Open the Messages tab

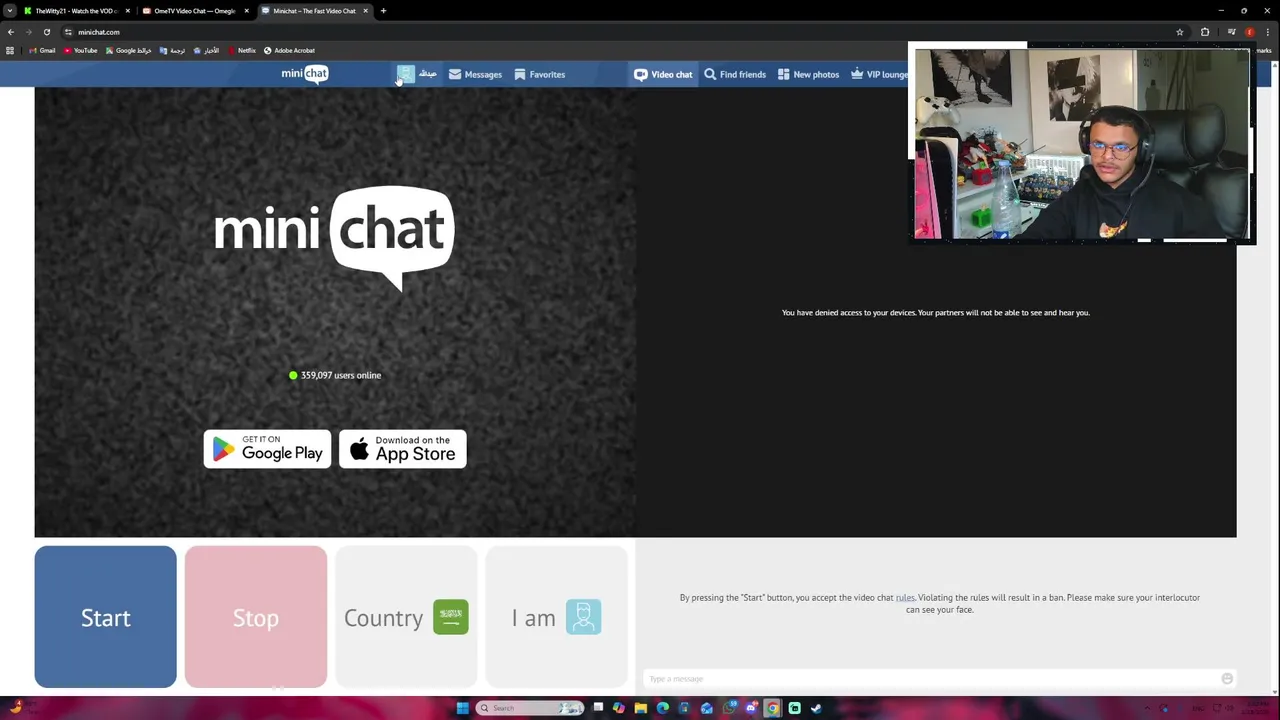point(475,74)
